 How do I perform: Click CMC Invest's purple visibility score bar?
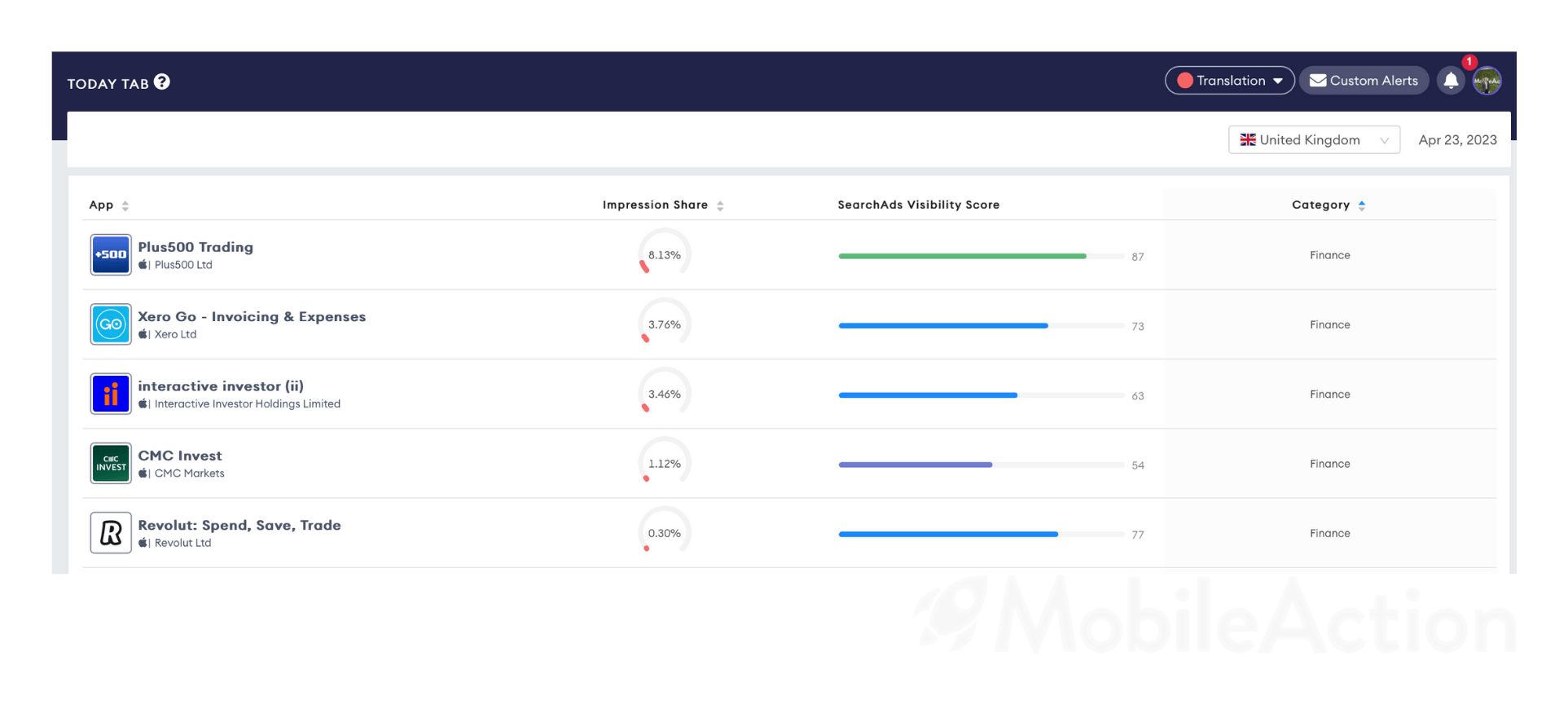pyautogui.click(x=916, y=465)
